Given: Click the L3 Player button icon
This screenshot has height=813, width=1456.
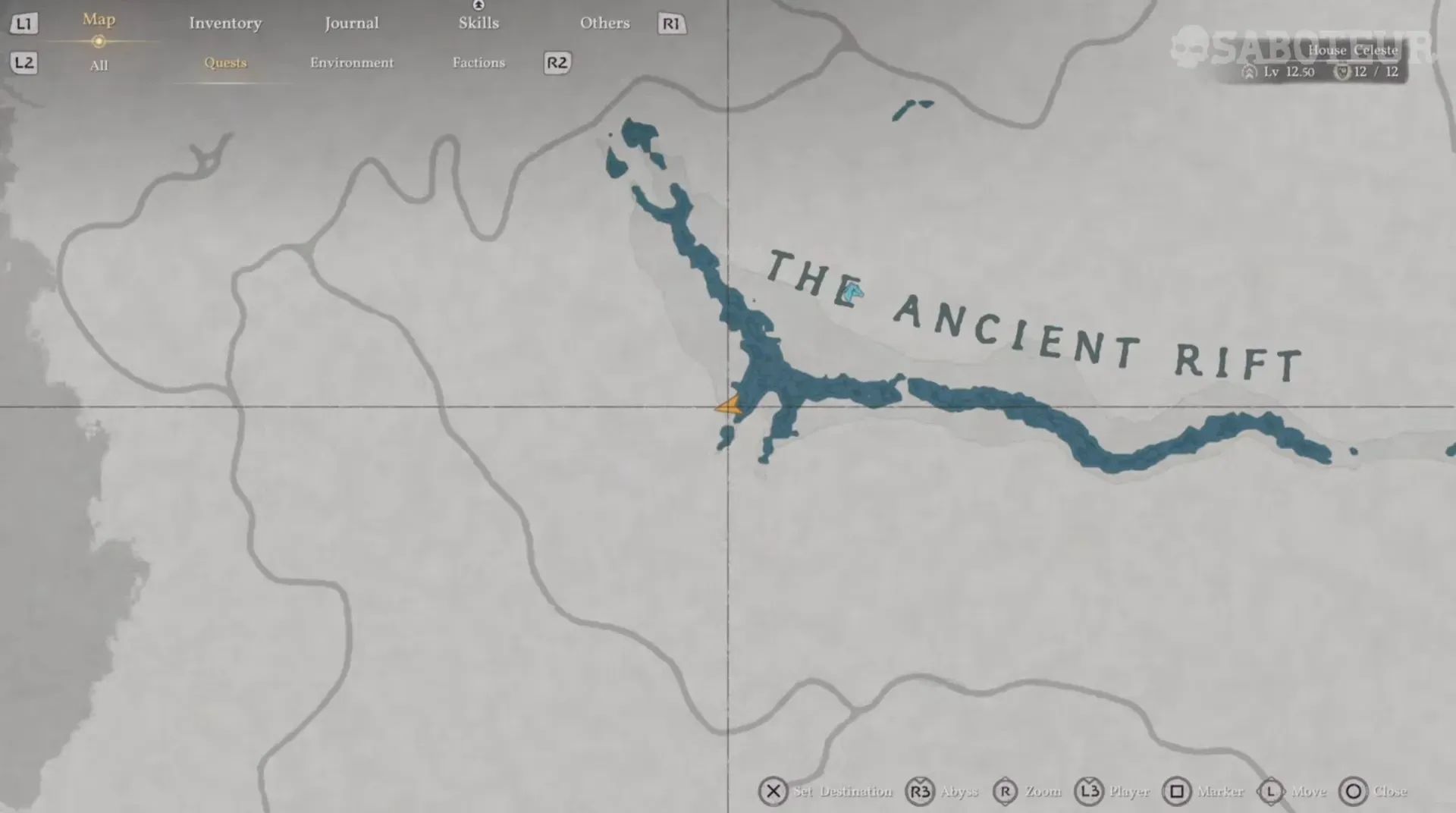Looking at the screenshot, I should click(x=1089, y=792).
